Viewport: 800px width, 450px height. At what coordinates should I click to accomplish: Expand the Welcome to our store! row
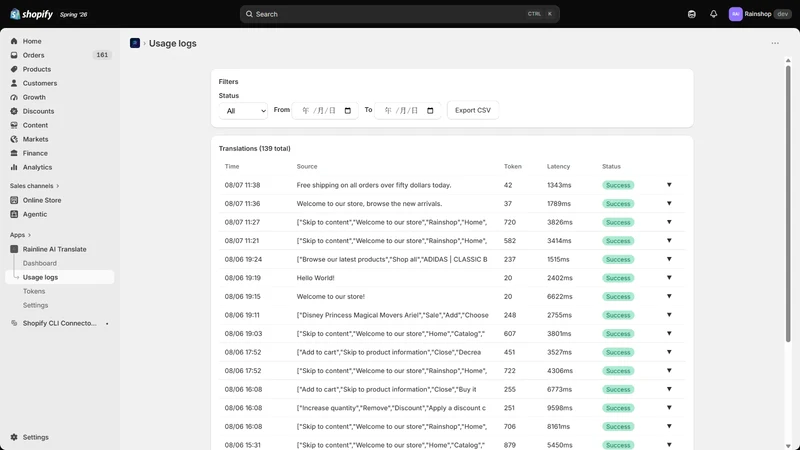[669, 296]
